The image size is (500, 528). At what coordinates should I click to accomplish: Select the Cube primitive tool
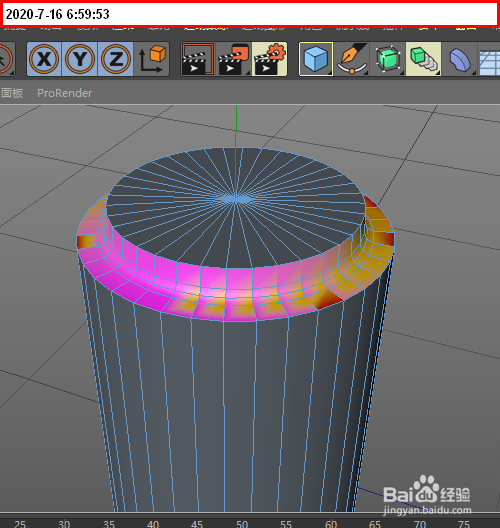(x=315, y=59)
